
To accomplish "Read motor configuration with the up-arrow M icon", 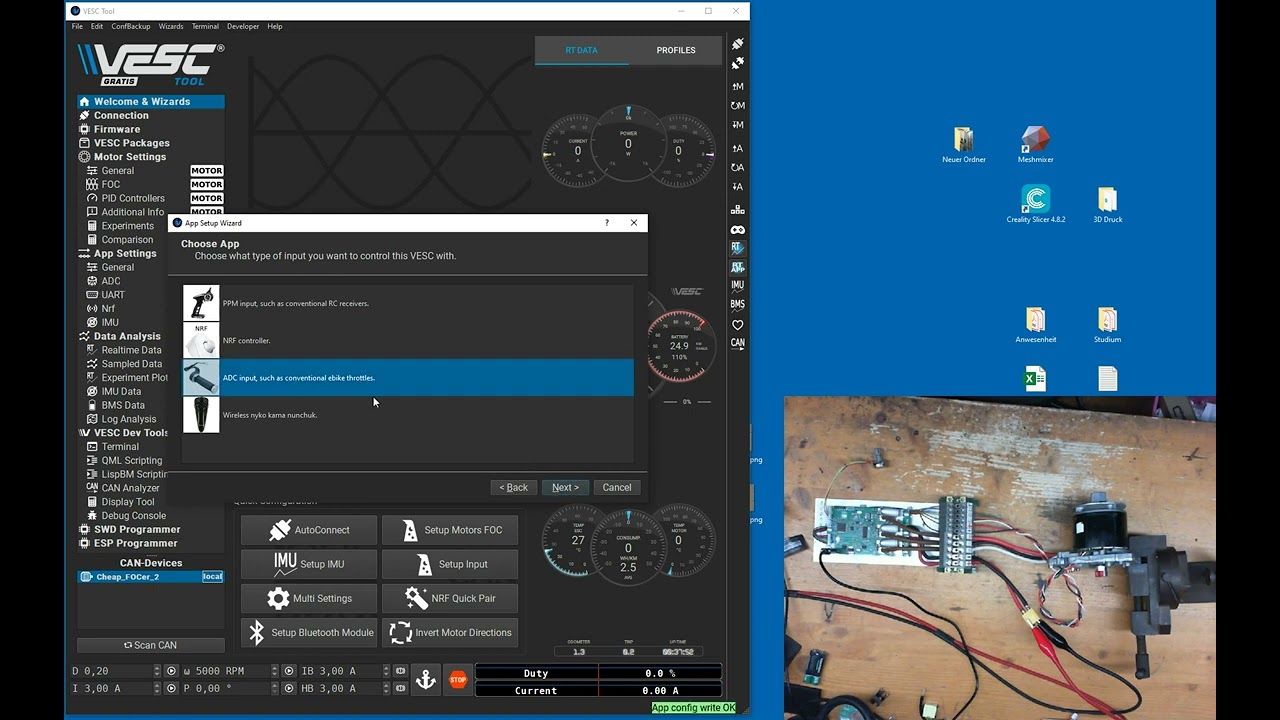I will 738,87.
